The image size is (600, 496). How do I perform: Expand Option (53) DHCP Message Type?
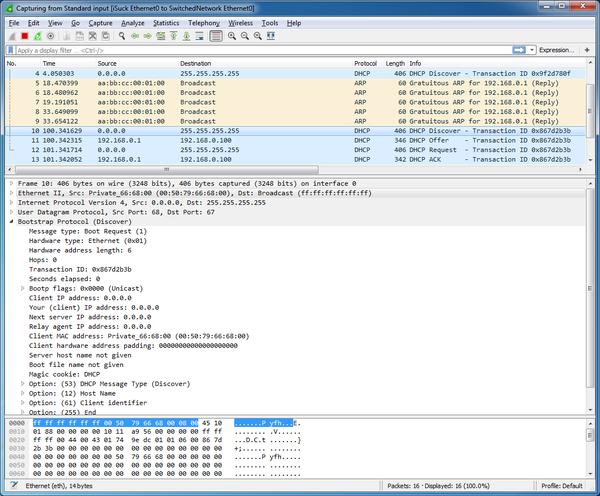pyautogui.click(x=22, y=383)
